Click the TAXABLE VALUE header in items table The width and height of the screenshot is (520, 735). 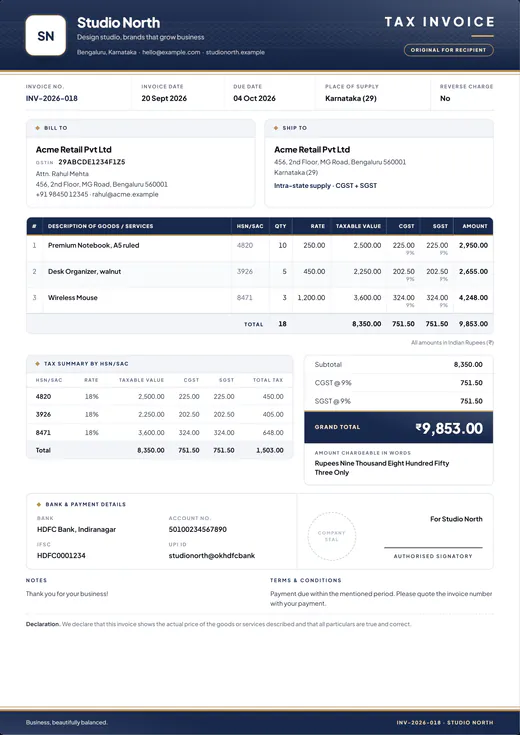358,226
